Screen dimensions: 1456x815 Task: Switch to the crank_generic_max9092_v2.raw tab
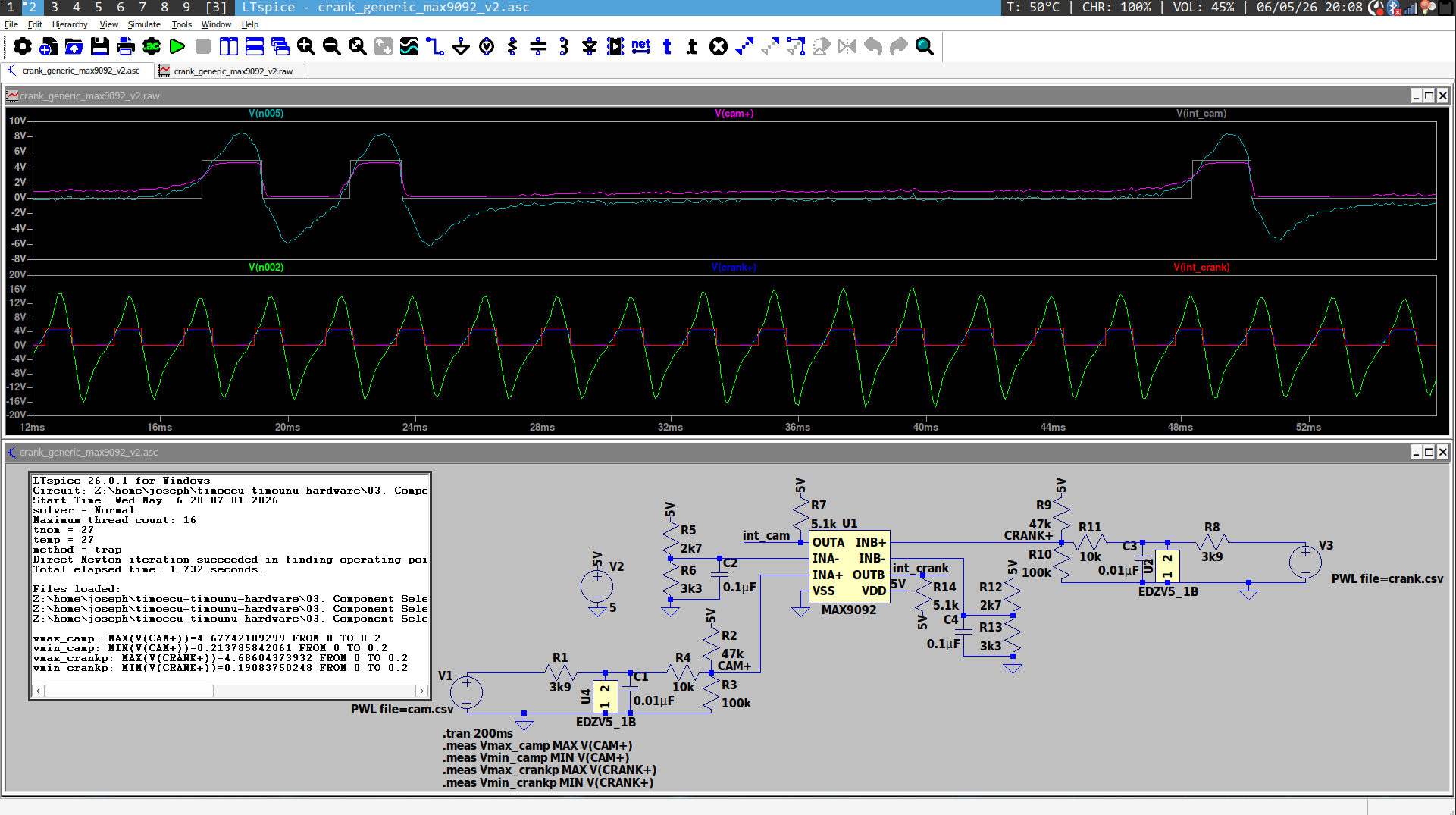[230, 71]
